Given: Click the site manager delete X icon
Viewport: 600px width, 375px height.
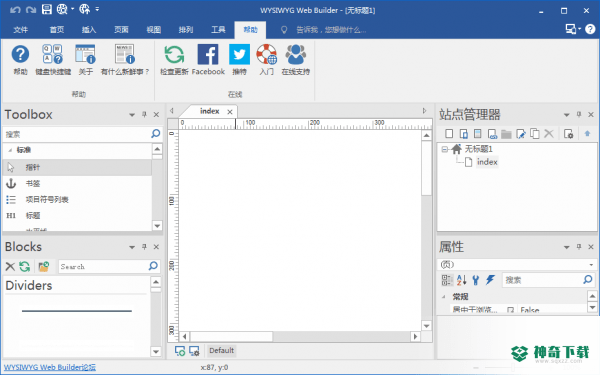Looking at the screenshot, I should click(x=549, y=134).
